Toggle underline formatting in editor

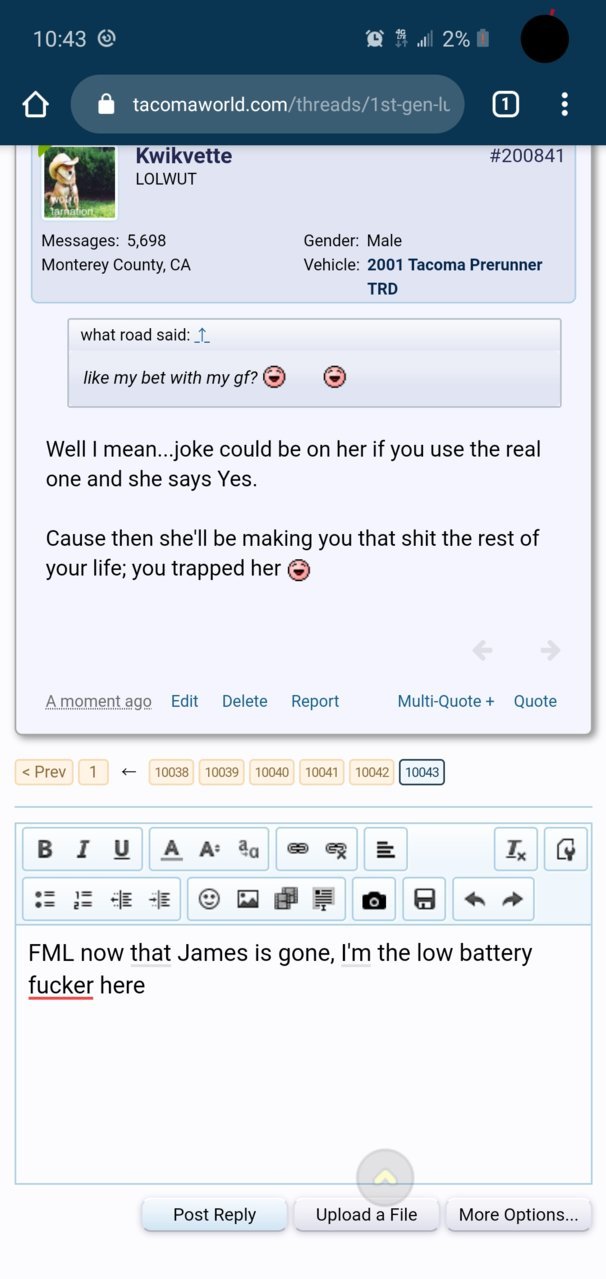[x=121, y=850]
